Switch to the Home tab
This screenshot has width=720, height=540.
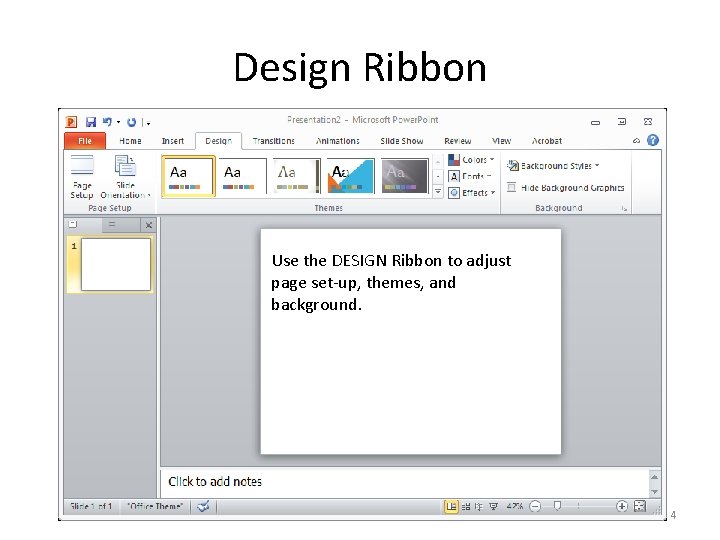pos(130,141)
